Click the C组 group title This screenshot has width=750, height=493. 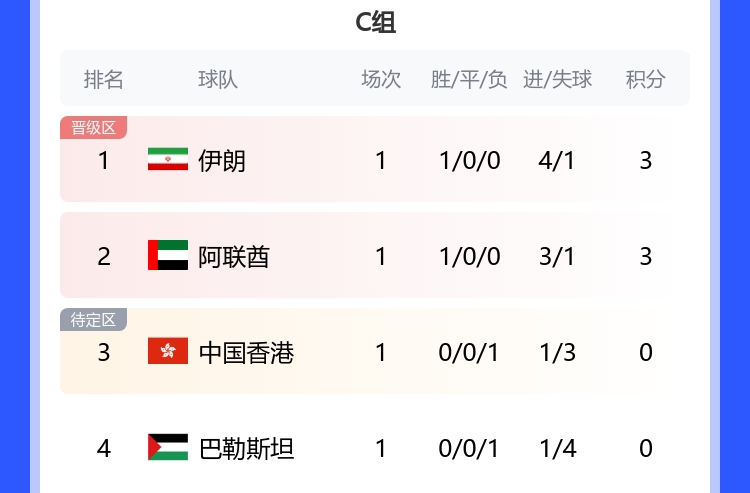[x=375, y=22]
